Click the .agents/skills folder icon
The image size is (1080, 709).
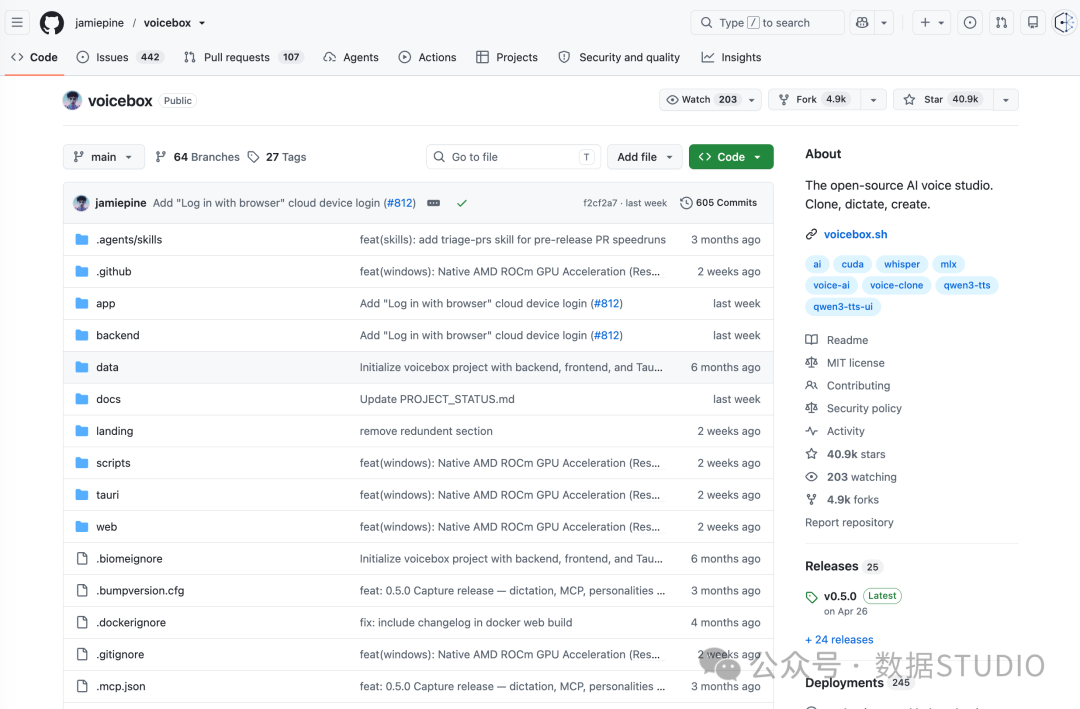point(82,240)
